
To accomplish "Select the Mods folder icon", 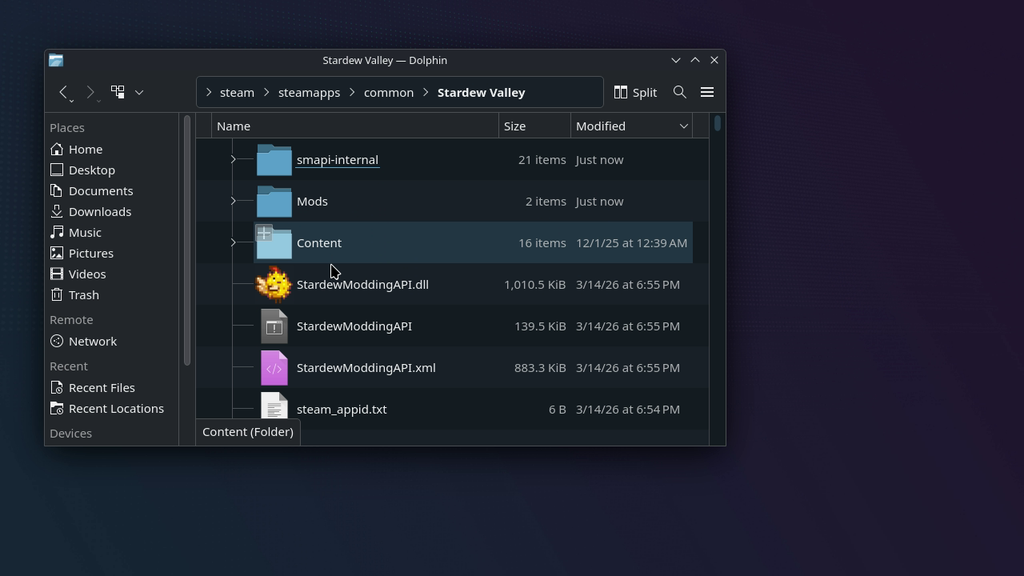I will point(274,202).
